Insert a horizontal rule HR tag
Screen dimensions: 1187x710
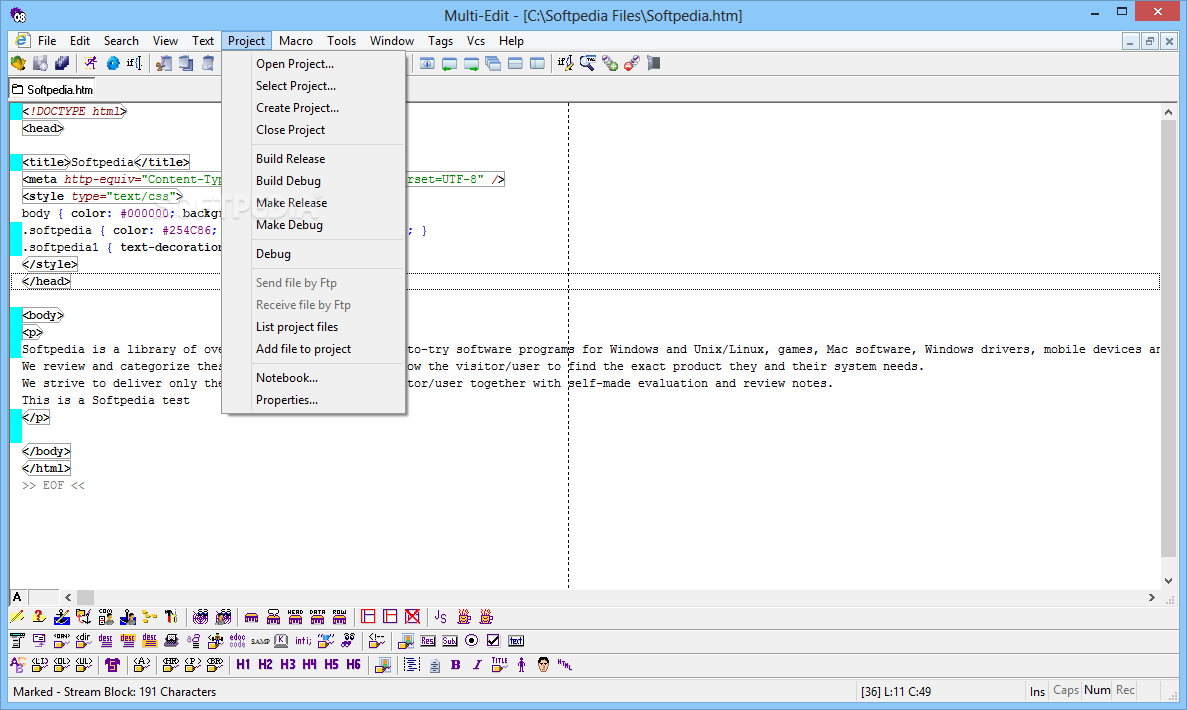(x=171, y=665)
